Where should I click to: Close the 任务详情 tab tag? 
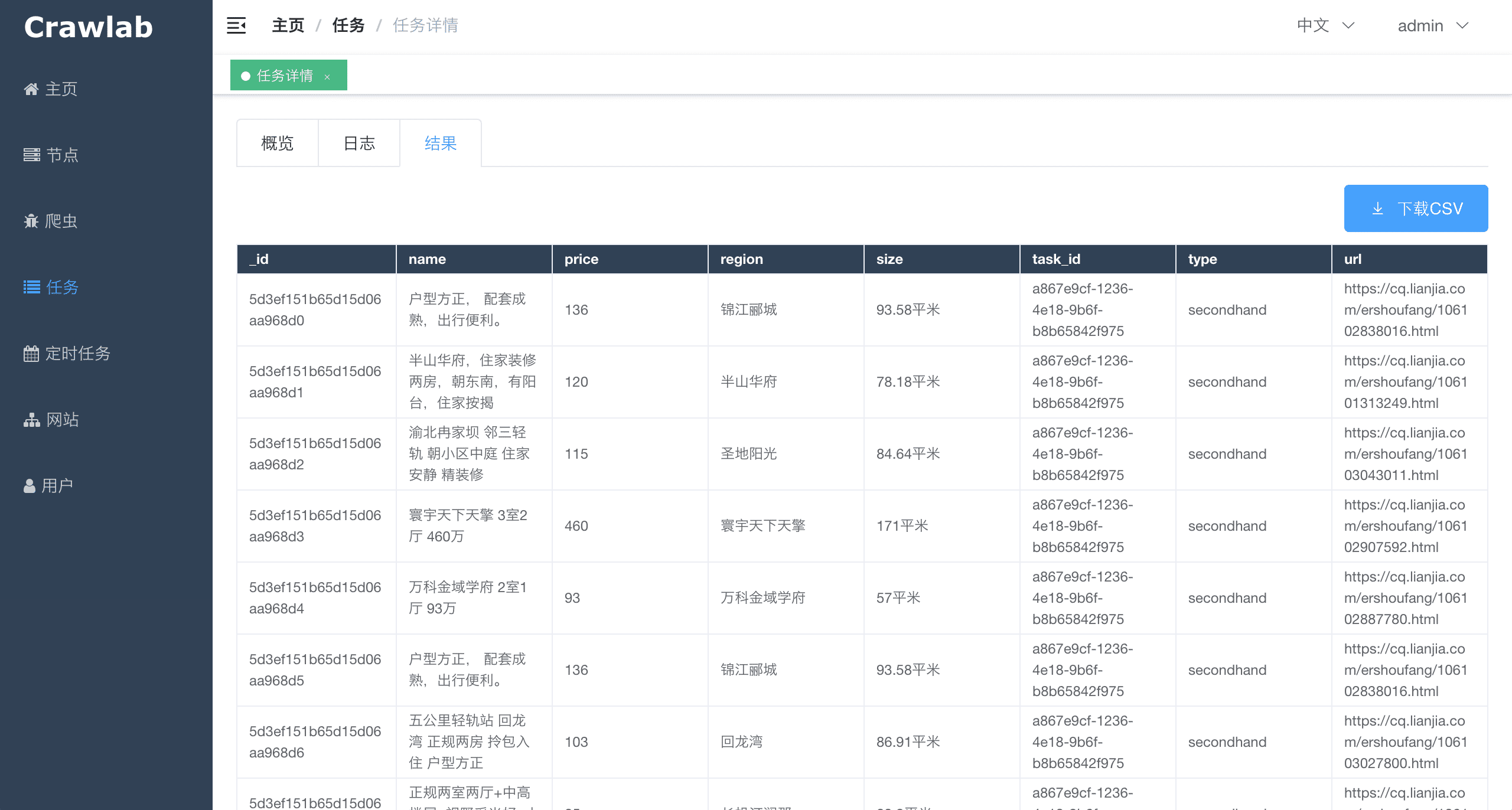[x=327, y=77]
